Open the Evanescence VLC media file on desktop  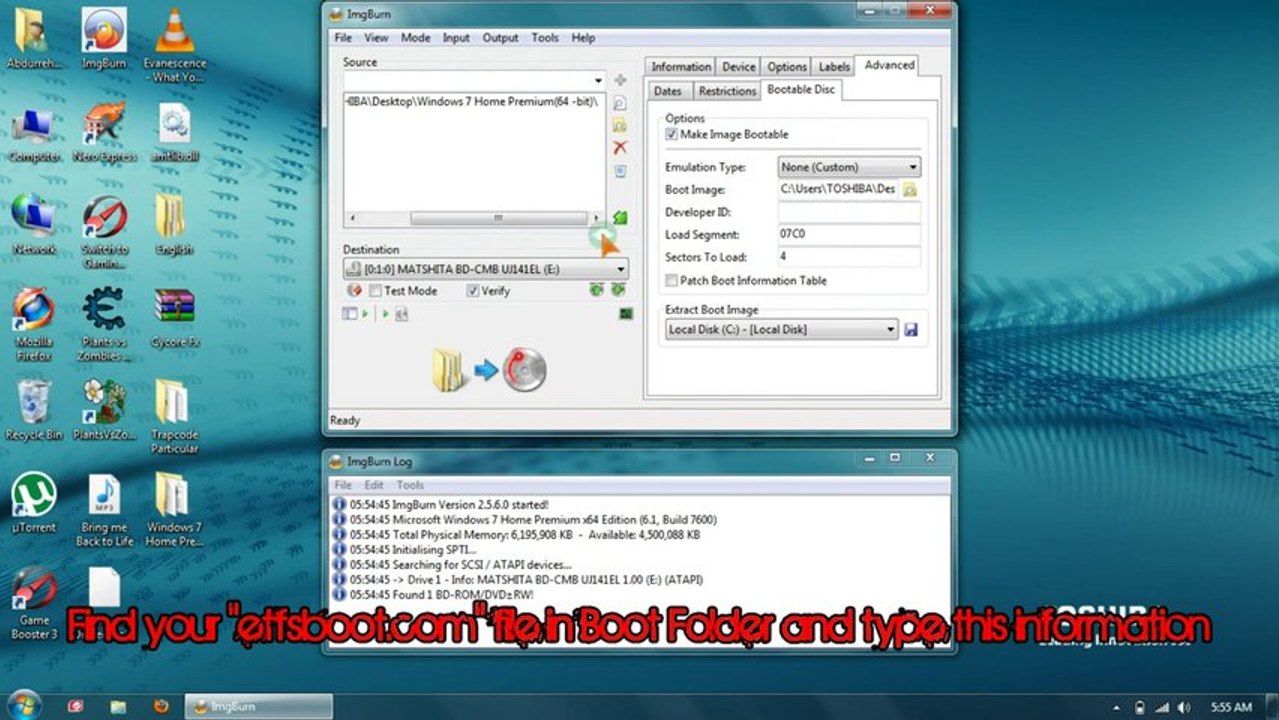click(x=176, y=45)
